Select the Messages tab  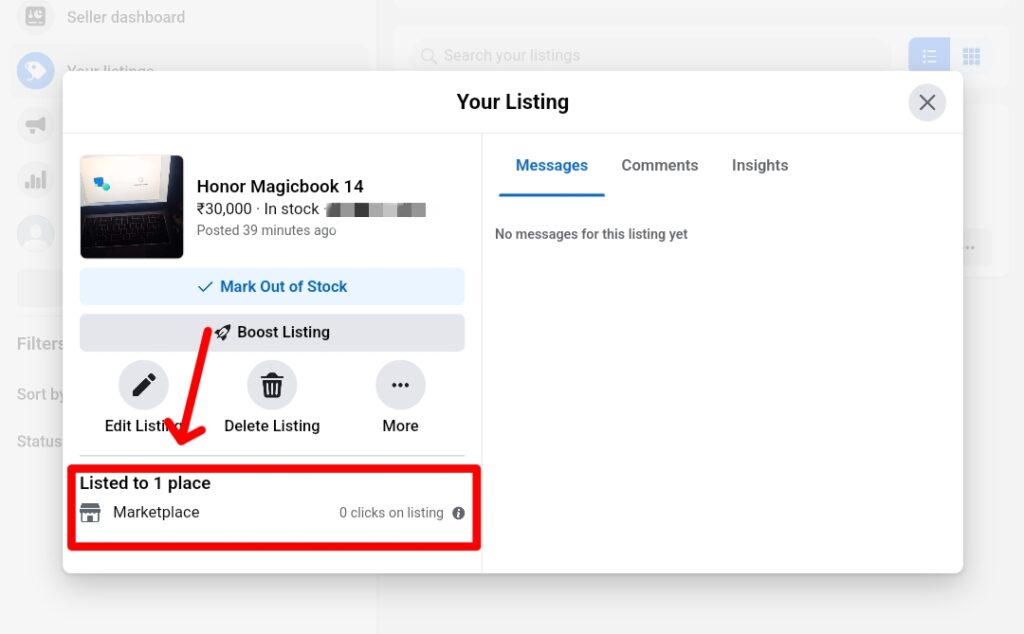(x=551, y=166)
